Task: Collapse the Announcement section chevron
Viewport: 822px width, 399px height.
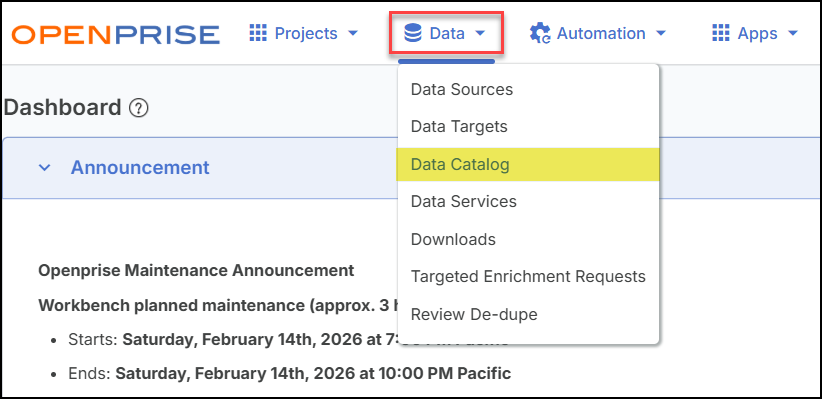Action: coord(45,168)
